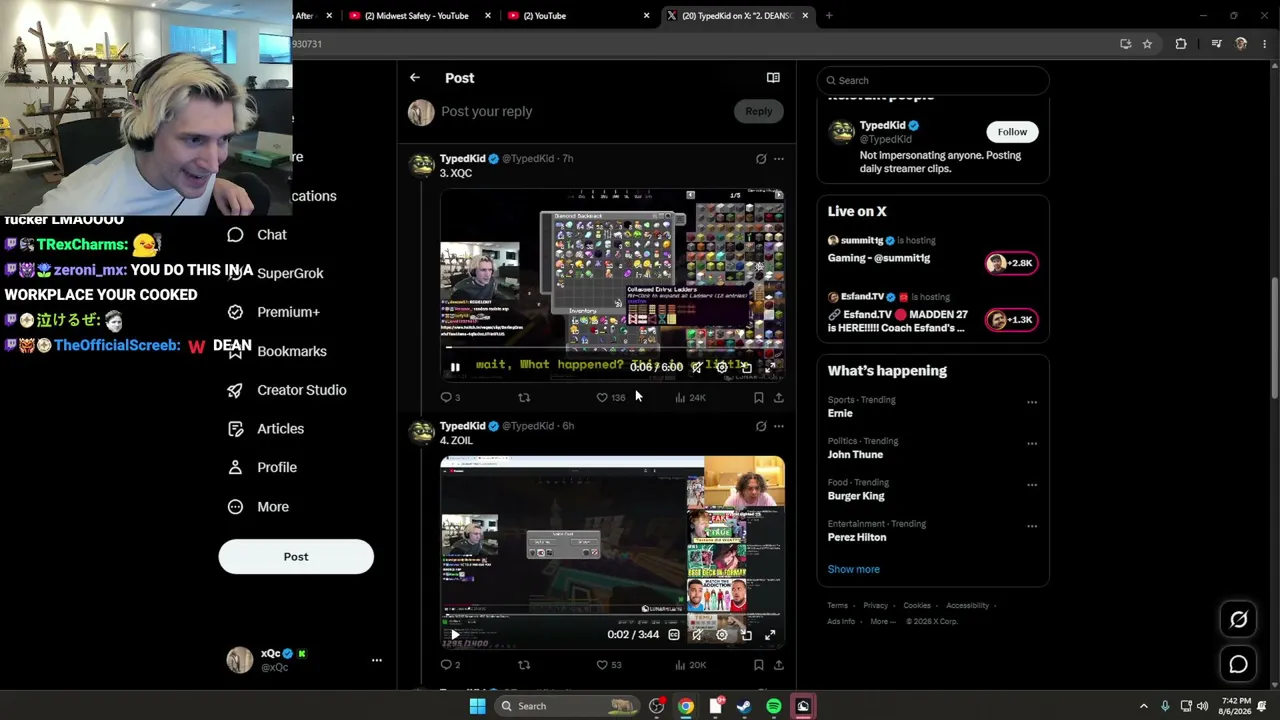The height and width of the screenshot is (720, 1280).
Task: View analytics of the 3. XQC post
Action: pyautogui.click(x=690, y=397)
